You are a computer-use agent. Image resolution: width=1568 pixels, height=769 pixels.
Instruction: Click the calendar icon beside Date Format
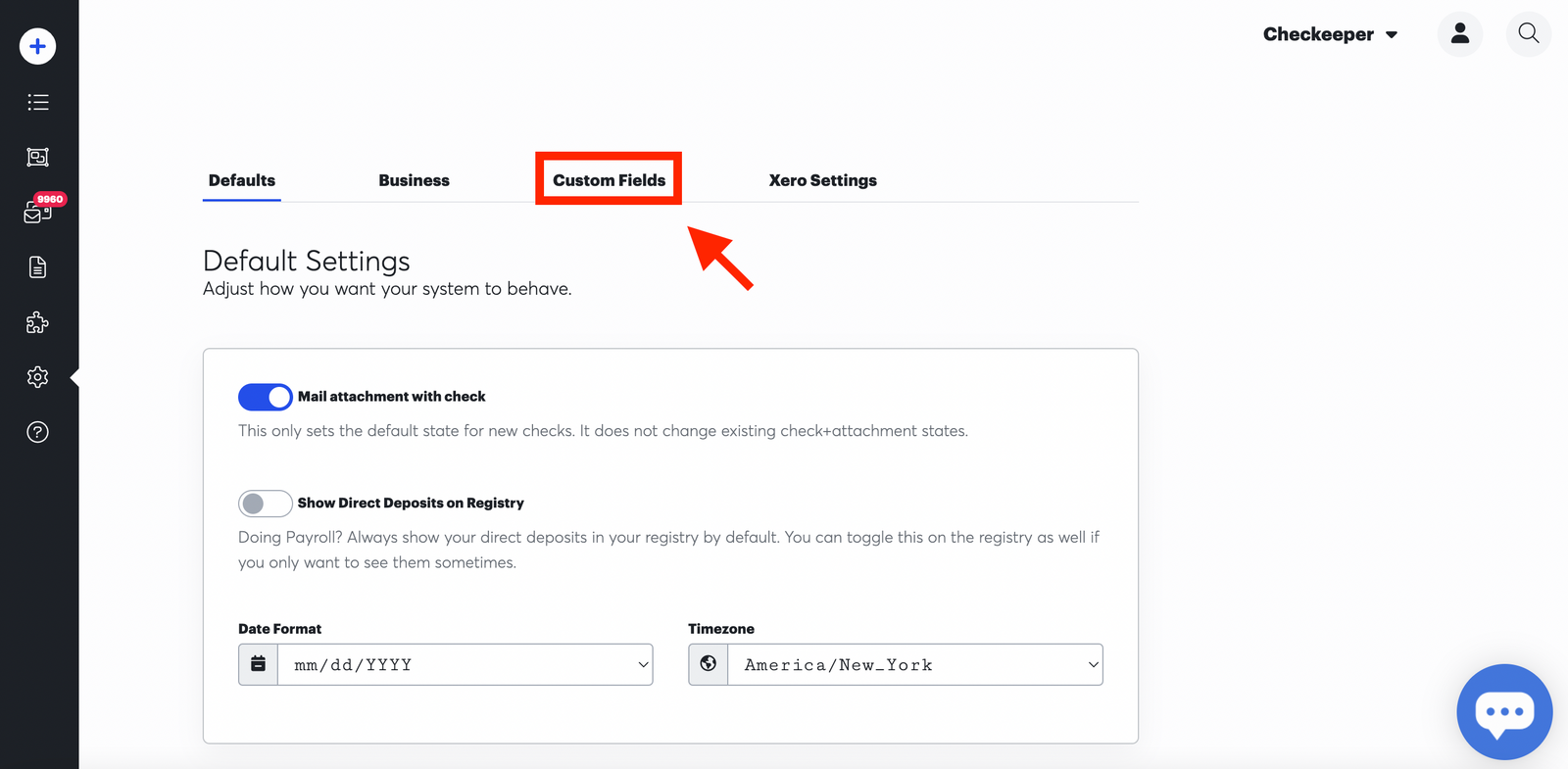click(257, 664)
